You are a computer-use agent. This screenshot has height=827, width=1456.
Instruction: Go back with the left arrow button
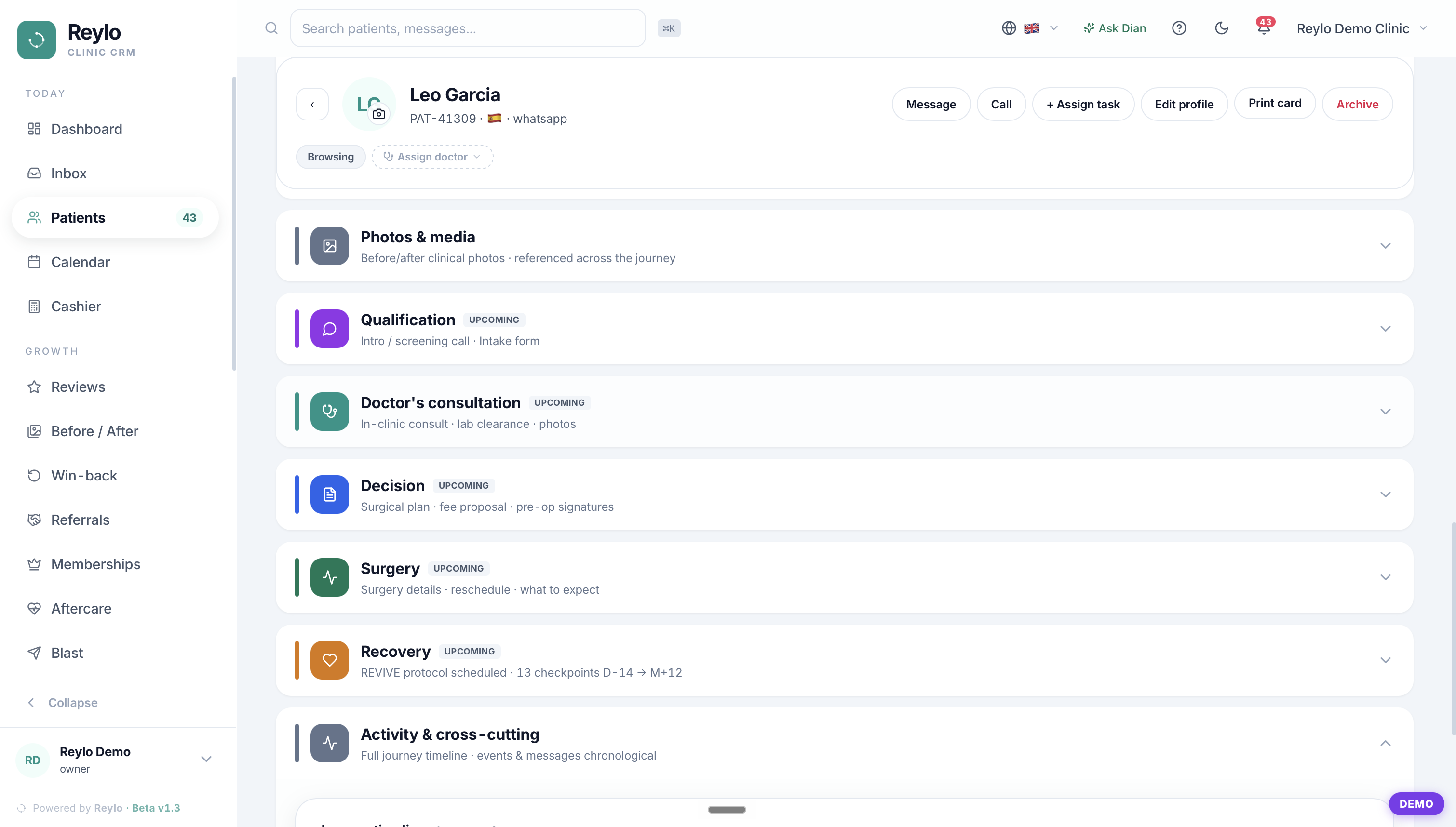click(x=312, y=105)
